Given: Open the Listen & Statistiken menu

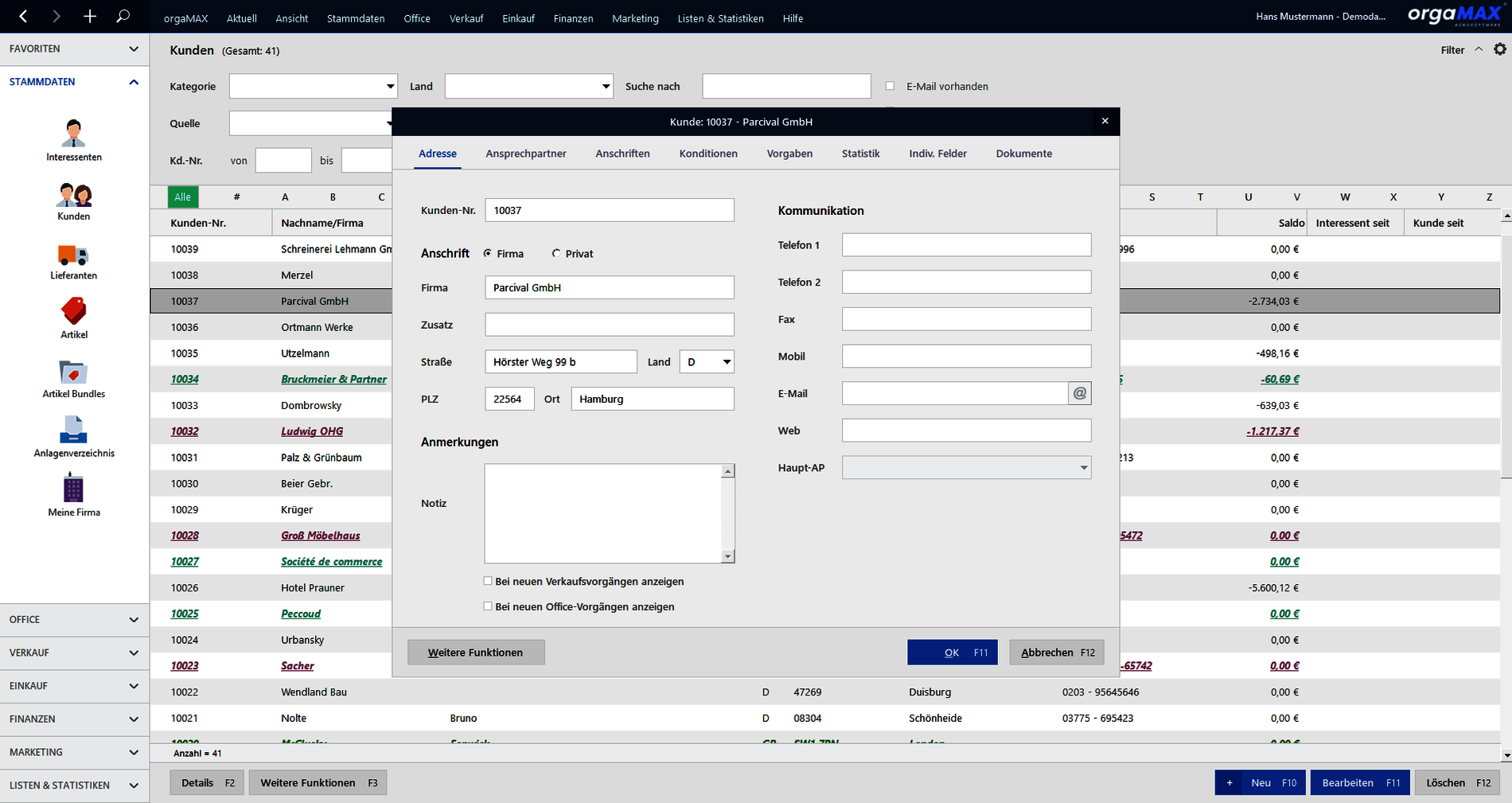Looking at the screenshot, I should (721, 18).
